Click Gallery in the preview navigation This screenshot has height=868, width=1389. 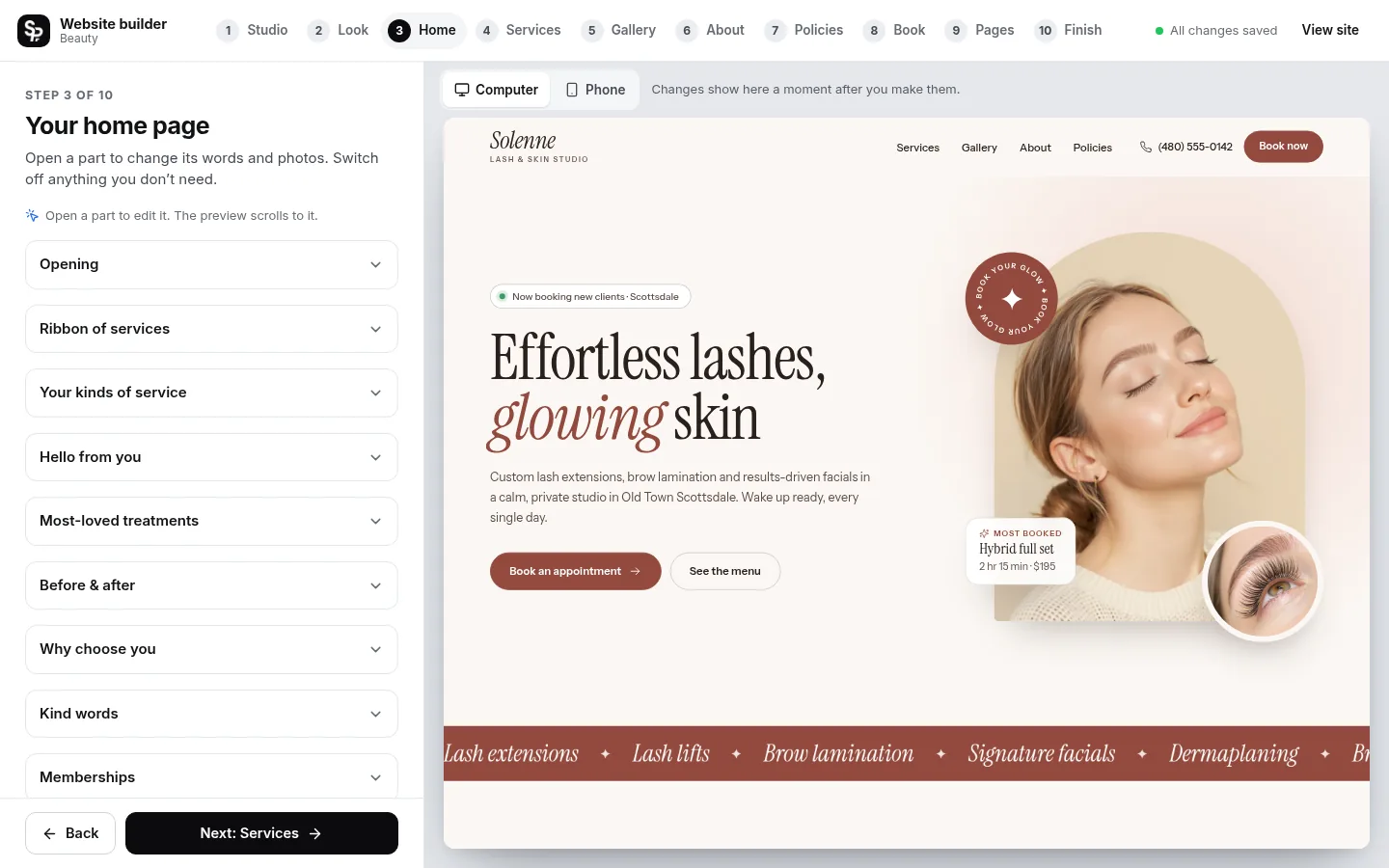(x=979, y=148)
